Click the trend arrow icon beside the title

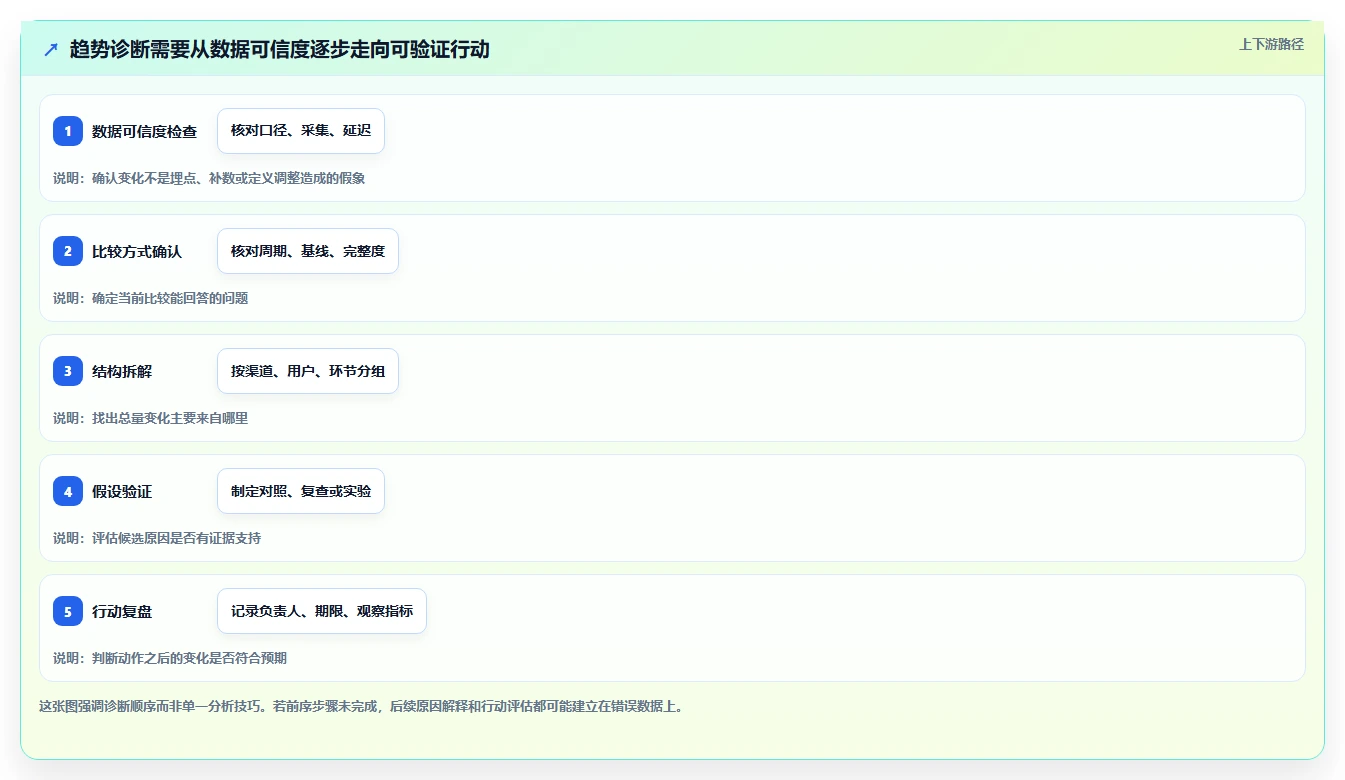coord(51,49)
